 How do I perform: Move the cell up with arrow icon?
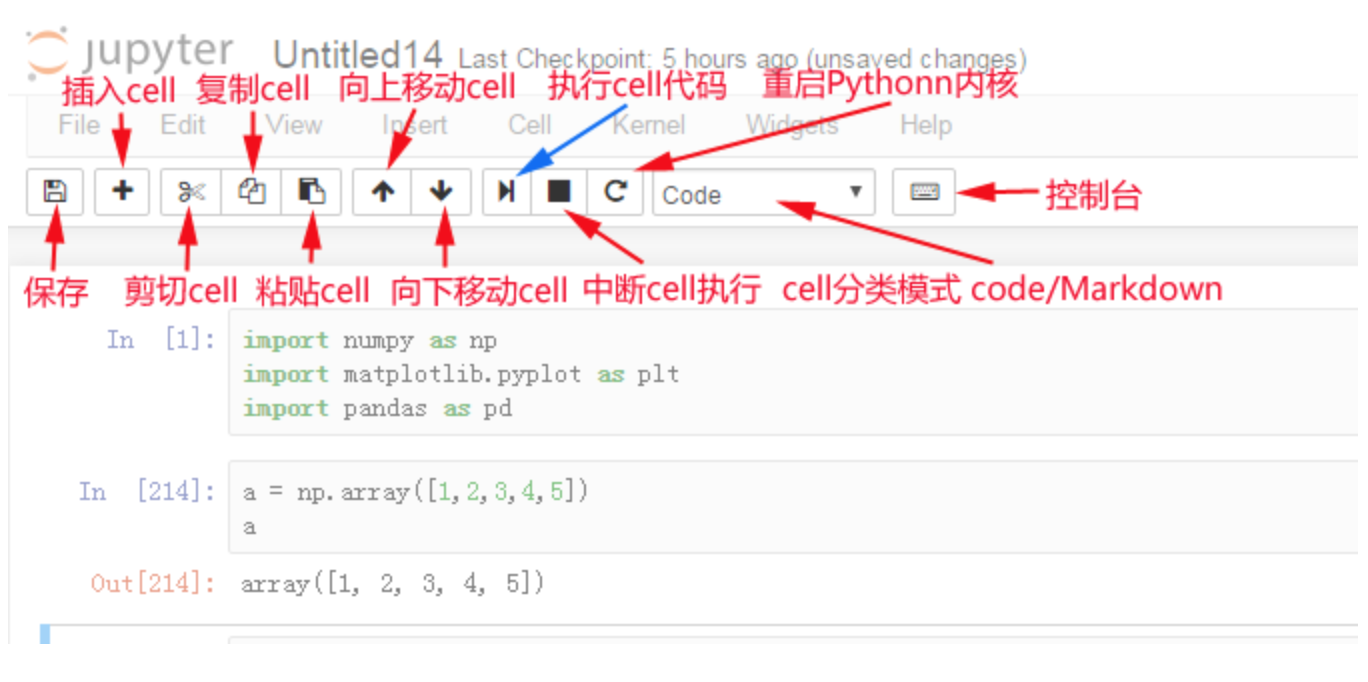(x=383, y=191)
